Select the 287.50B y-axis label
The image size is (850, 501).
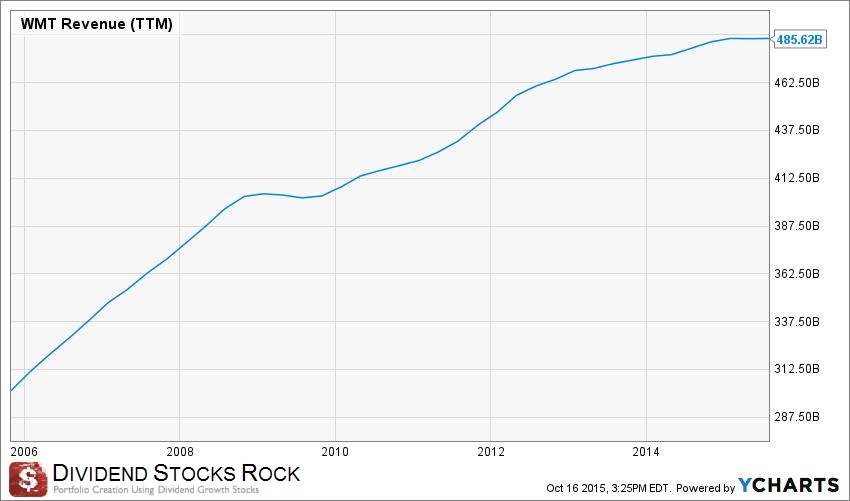(x=798, y=417)
